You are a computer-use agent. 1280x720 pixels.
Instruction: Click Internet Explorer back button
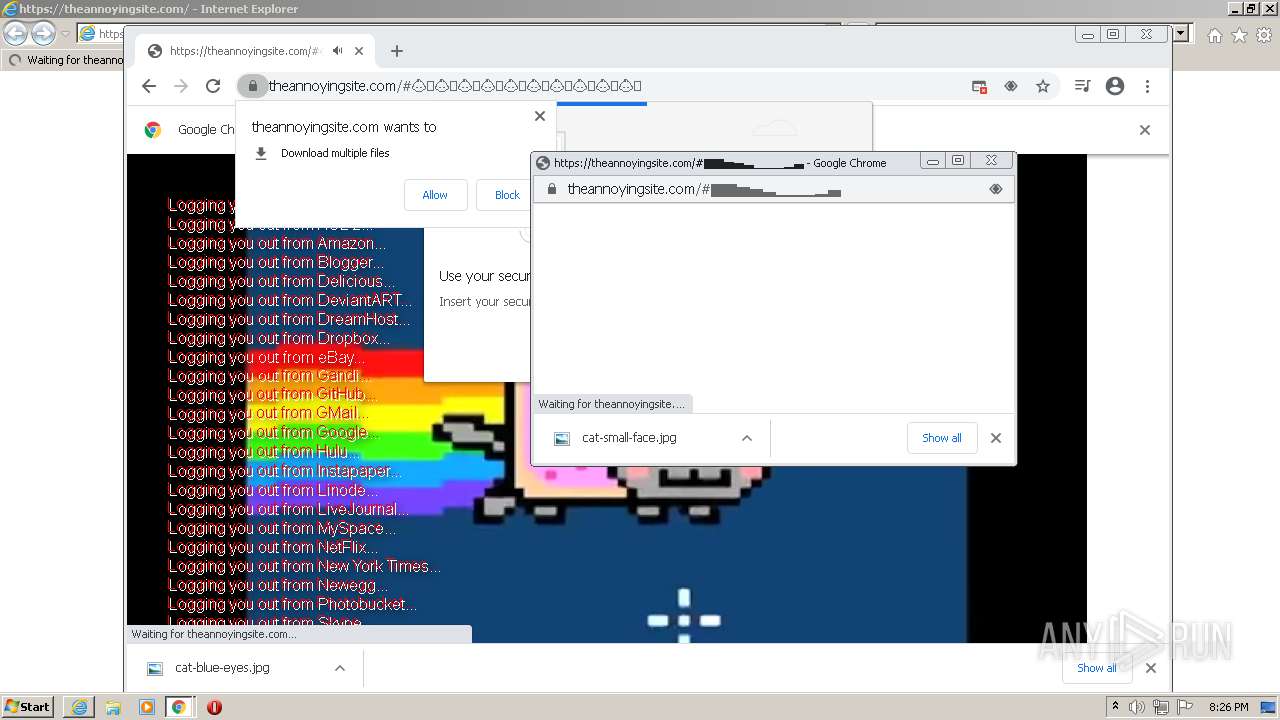[x=15, y=34]
